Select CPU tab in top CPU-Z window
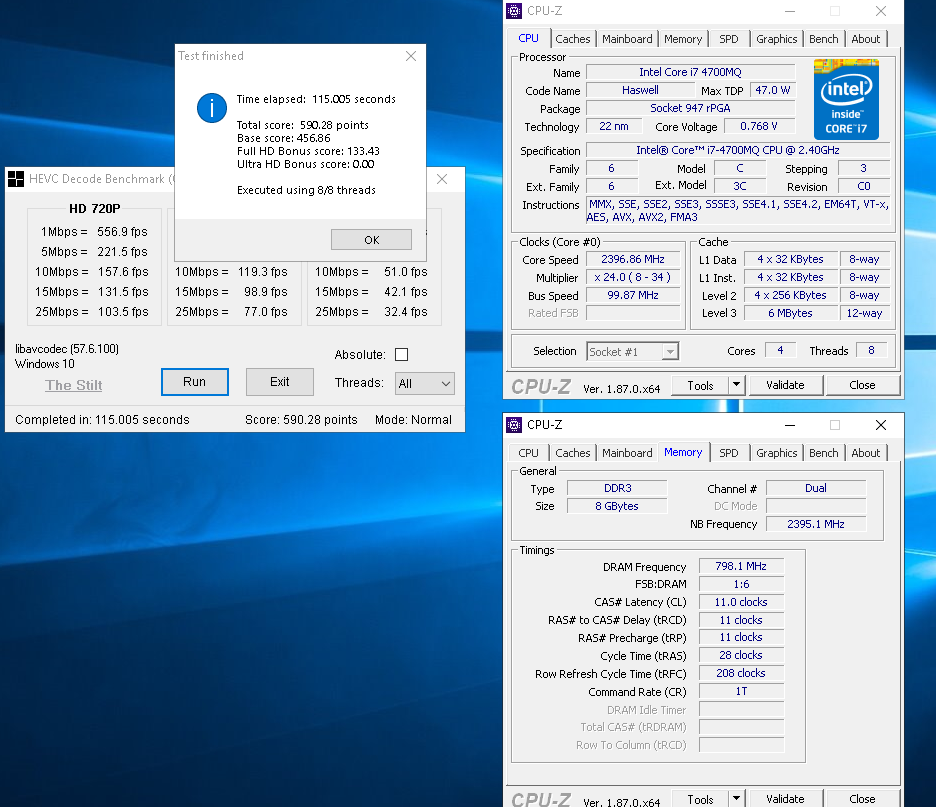 tap(528, 38)
